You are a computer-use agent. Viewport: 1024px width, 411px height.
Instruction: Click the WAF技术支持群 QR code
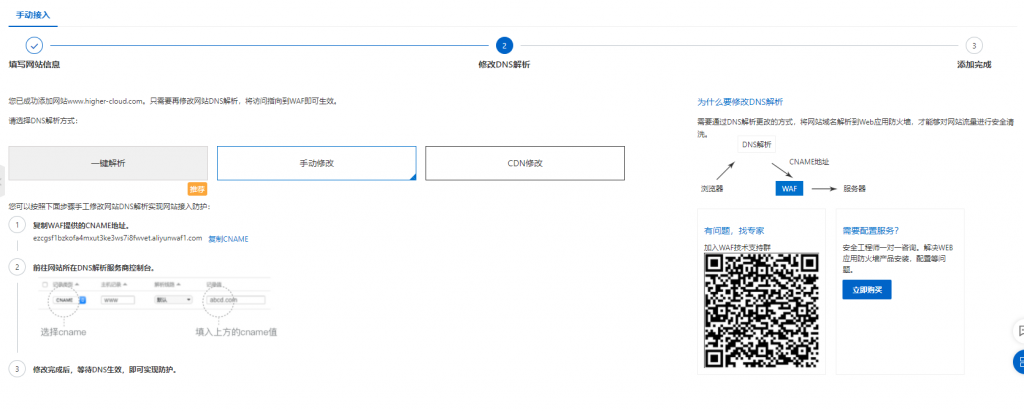point(761,311)
